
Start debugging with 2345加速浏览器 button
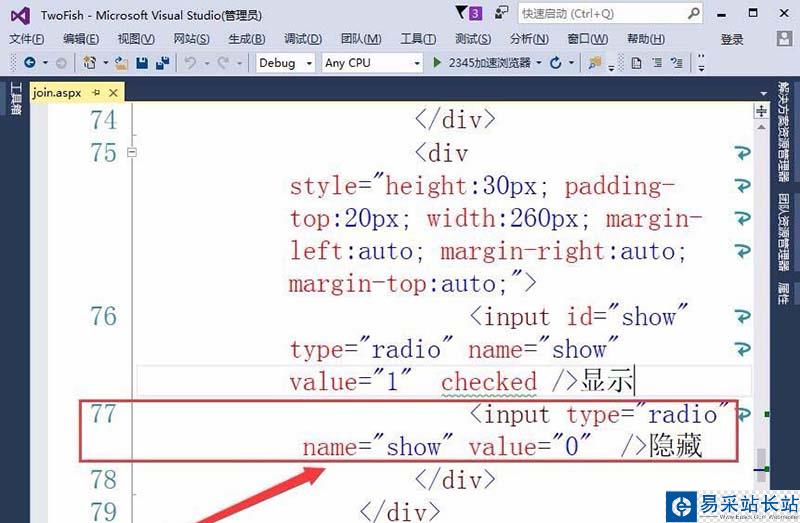481,63
